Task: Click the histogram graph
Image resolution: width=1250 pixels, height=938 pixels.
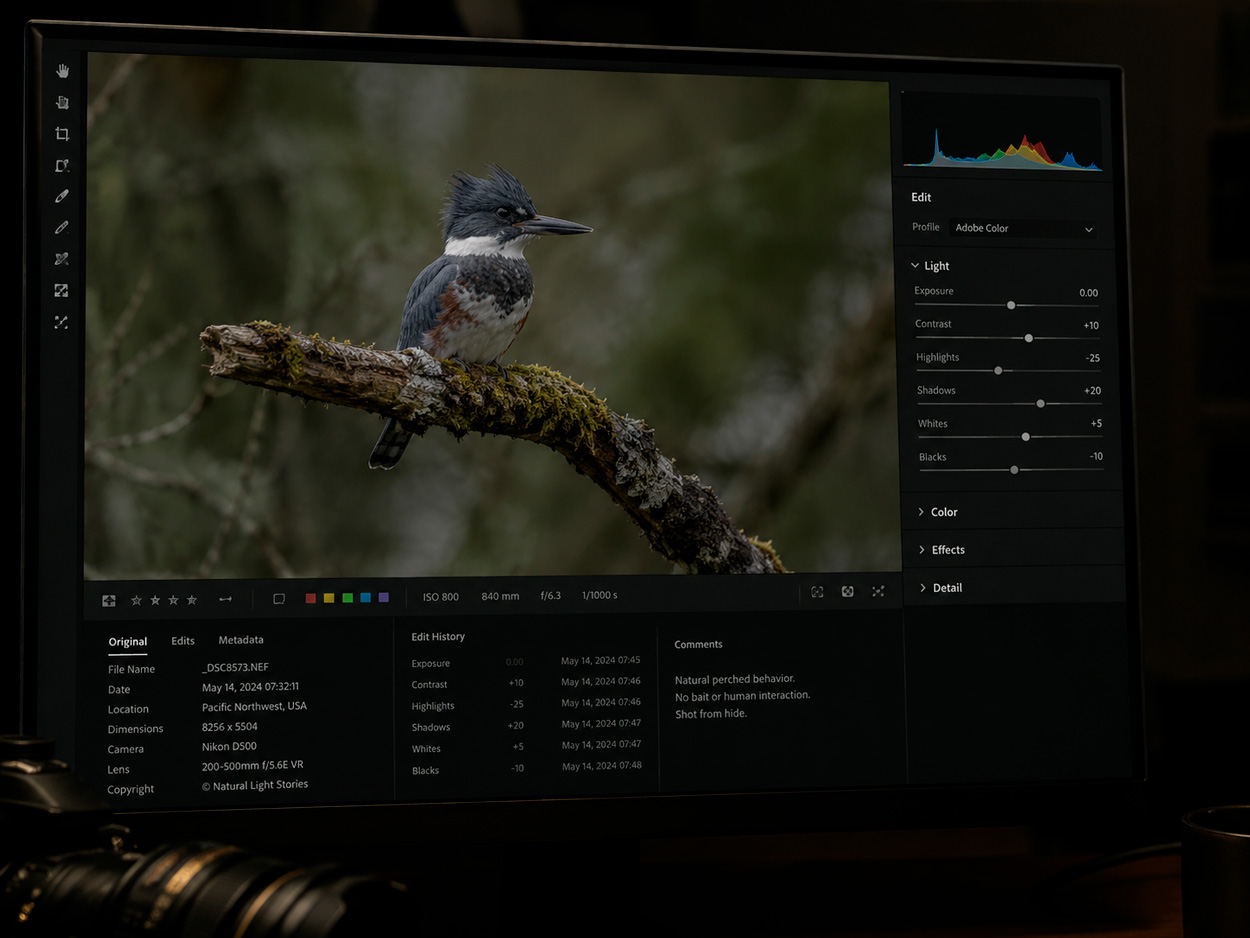Action: 1001,132
